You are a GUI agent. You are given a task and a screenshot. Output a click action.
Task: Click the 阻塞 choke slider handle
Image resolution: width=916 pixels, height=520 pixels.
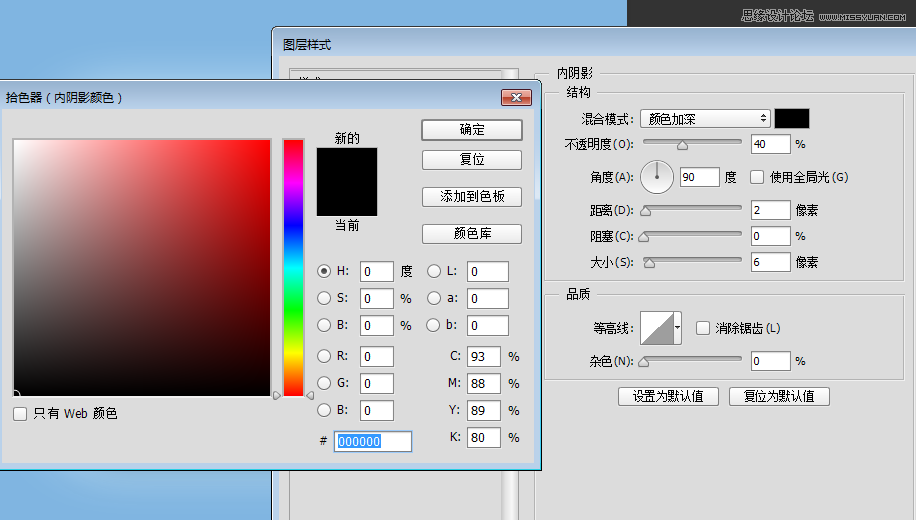pos(643,237)
